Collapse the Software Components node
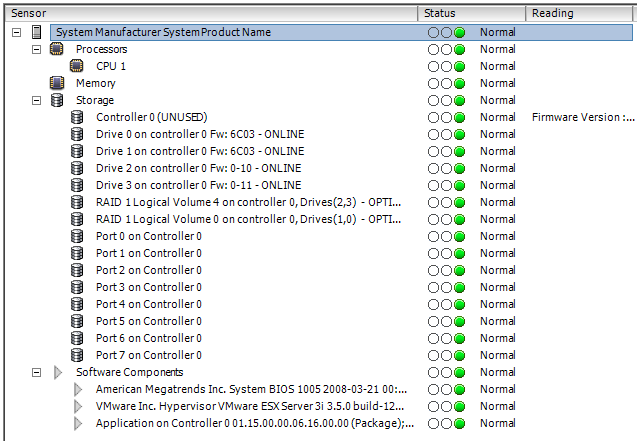This screenshot has height=441, width=637. pyautogui.click(x=37, y=372)
